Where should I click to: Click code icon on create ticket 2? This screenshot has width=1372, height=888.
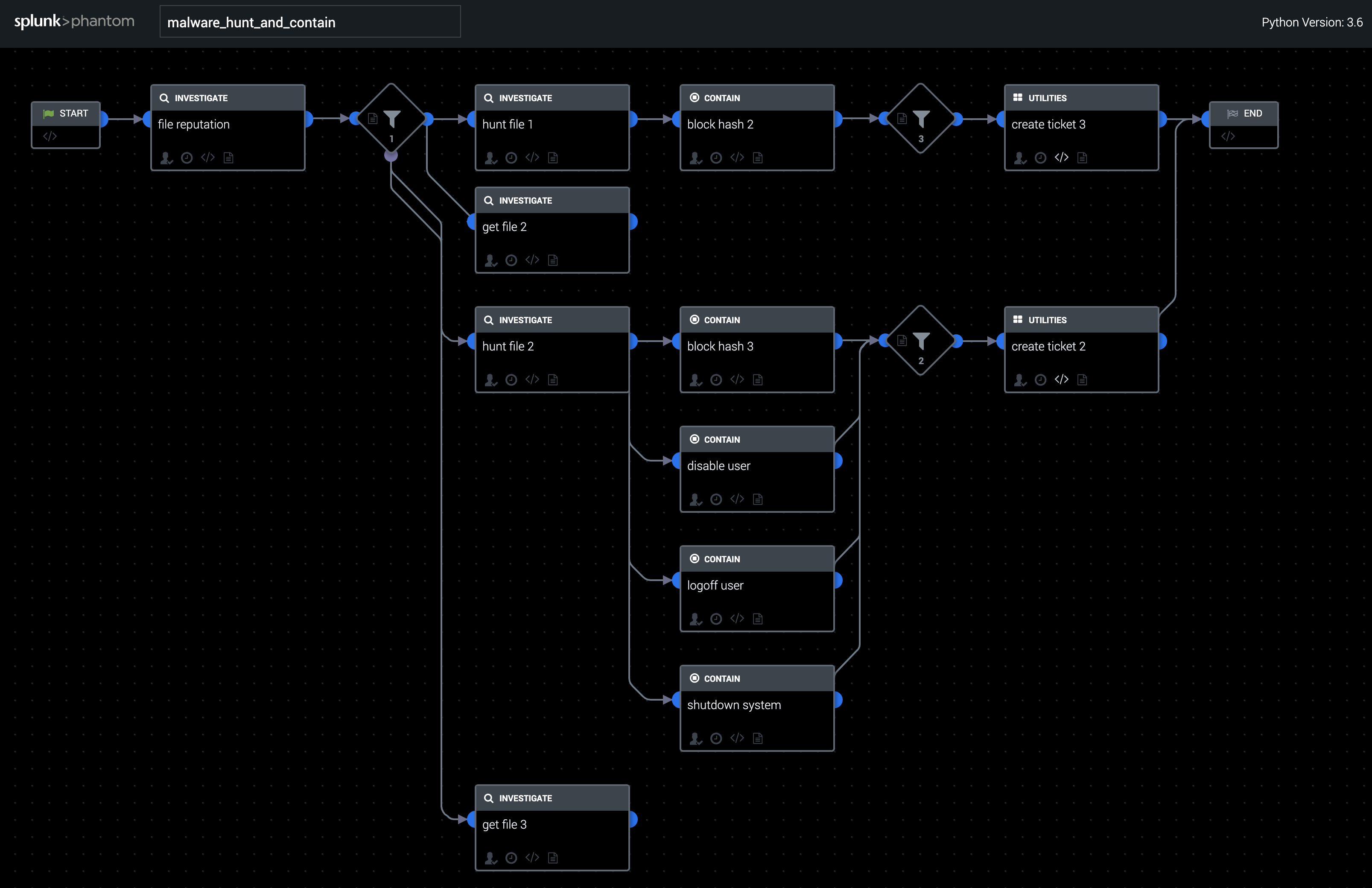tap(1061, 380)
